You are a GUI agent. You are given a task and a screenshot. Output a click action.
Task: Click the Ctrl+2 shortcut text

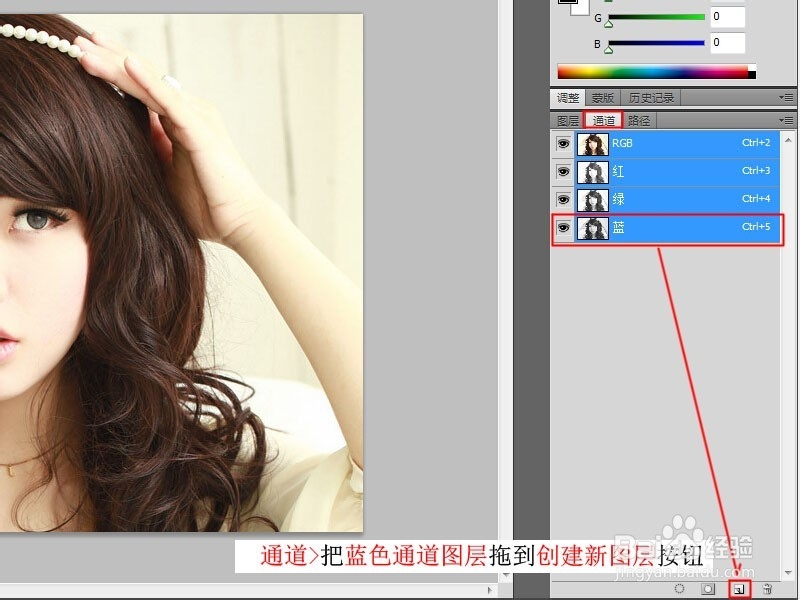coord(756,143)
